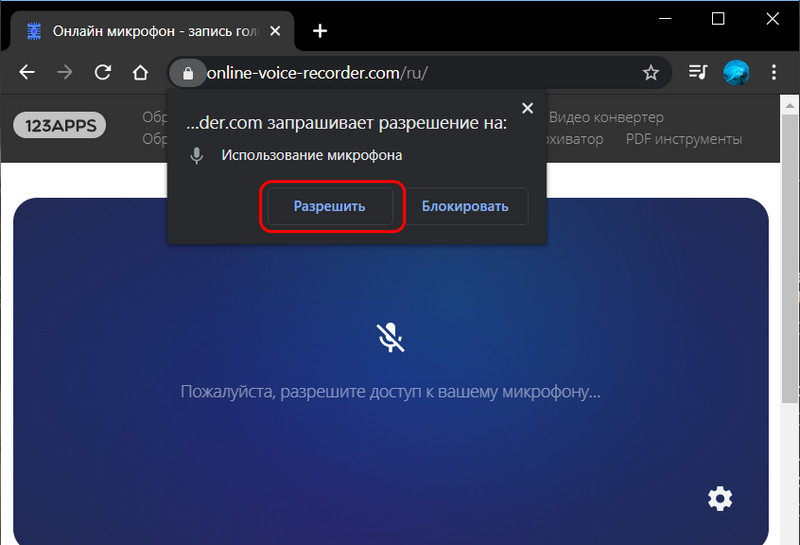
Task: Open PDF инструменты menu item
Action: (684, 139)
